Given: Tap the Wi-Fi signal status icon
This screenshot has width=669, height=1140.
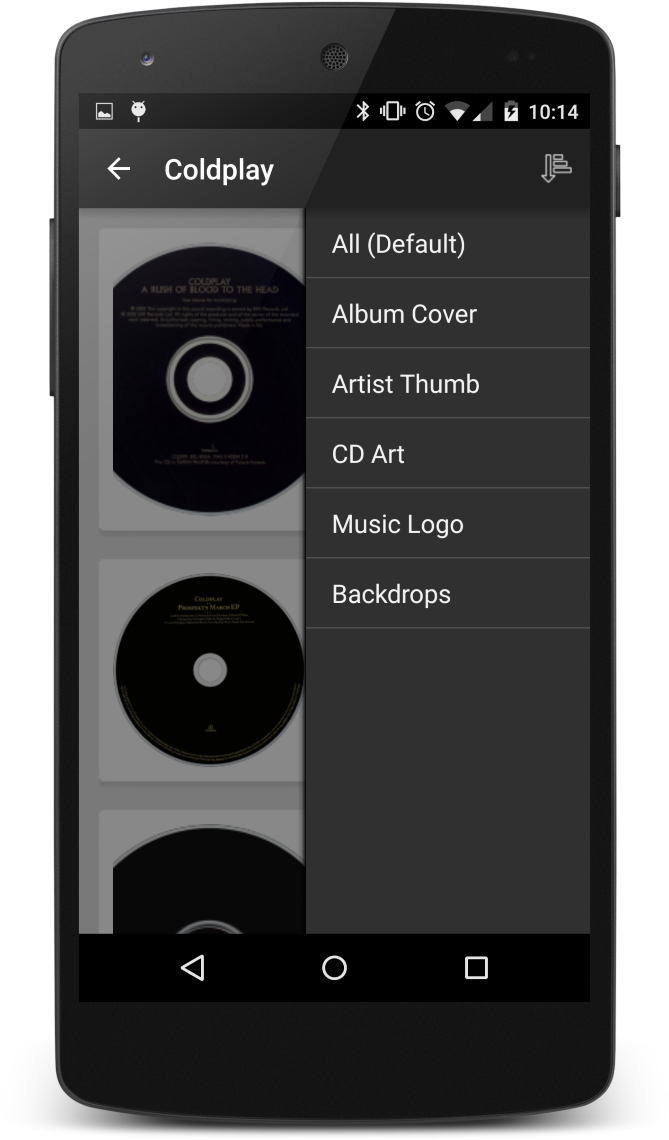Looking at the screenshot, I should pyautogui.click(x=457, y=112).
